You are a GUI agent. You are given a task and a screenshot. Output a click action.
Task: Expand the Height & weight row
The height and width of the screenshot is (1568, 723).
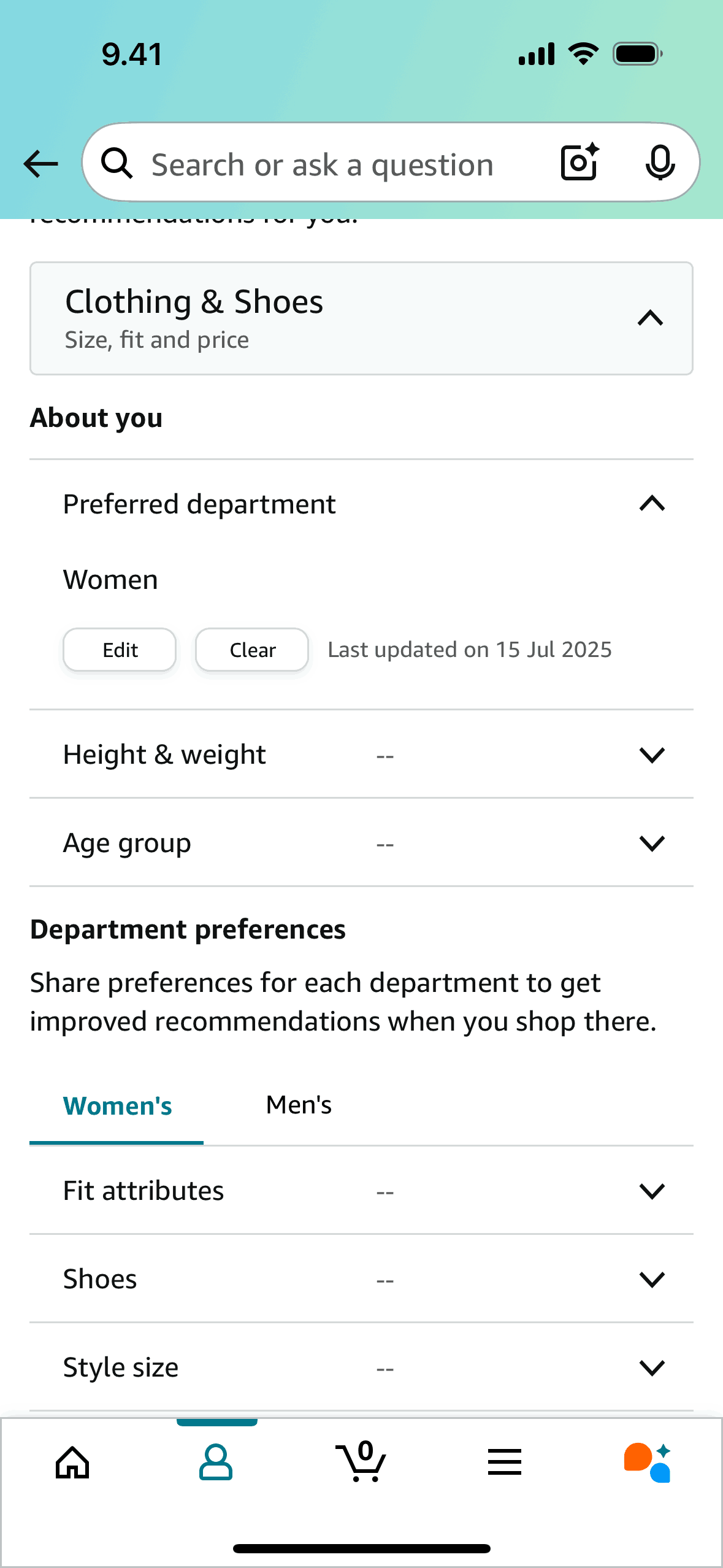coord(652,755)
